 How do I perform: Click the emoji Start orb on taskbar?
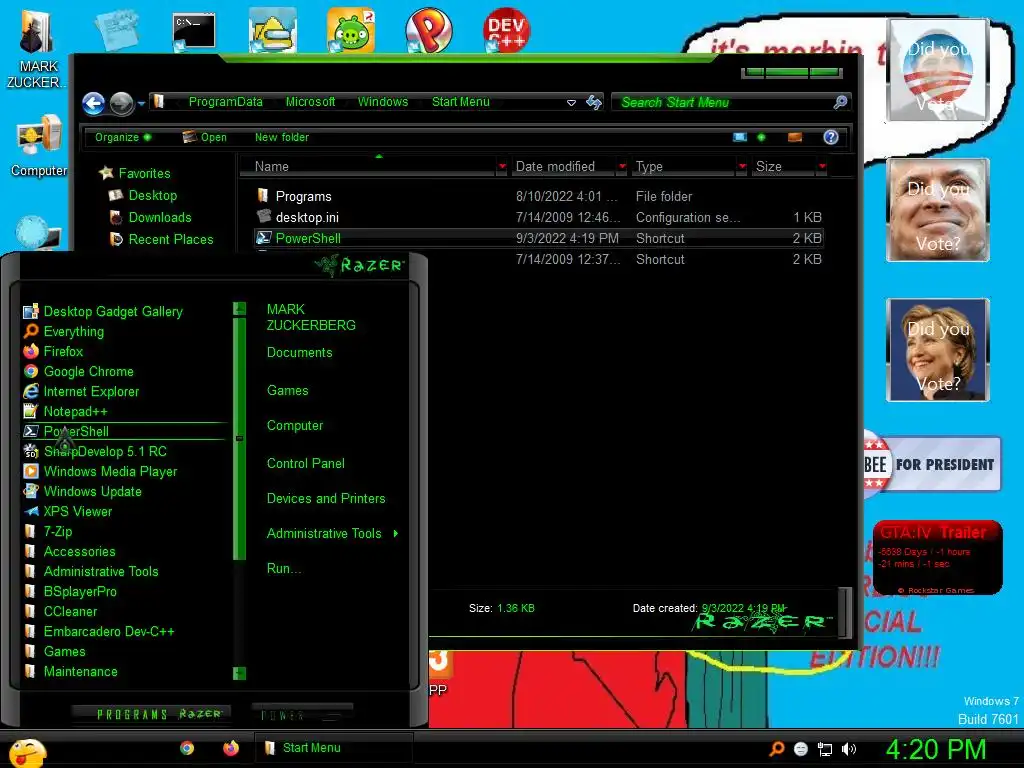(27, 752)
